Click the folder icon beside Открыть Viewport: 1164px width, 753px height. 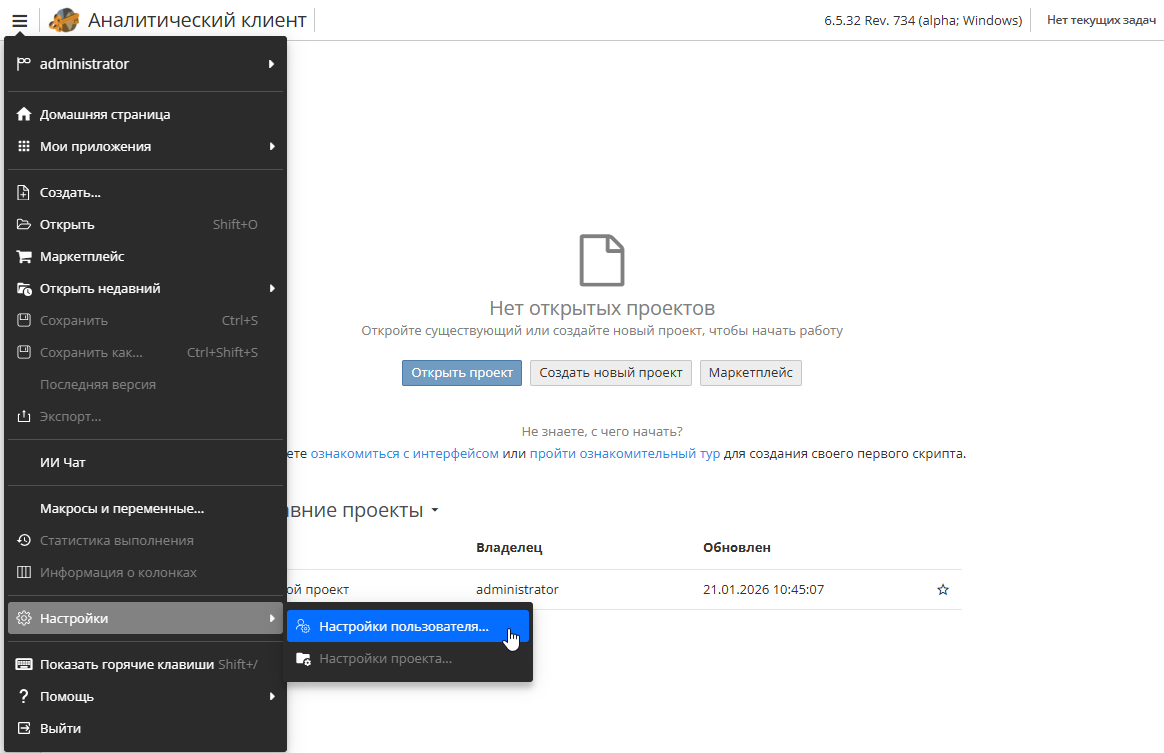23,224
